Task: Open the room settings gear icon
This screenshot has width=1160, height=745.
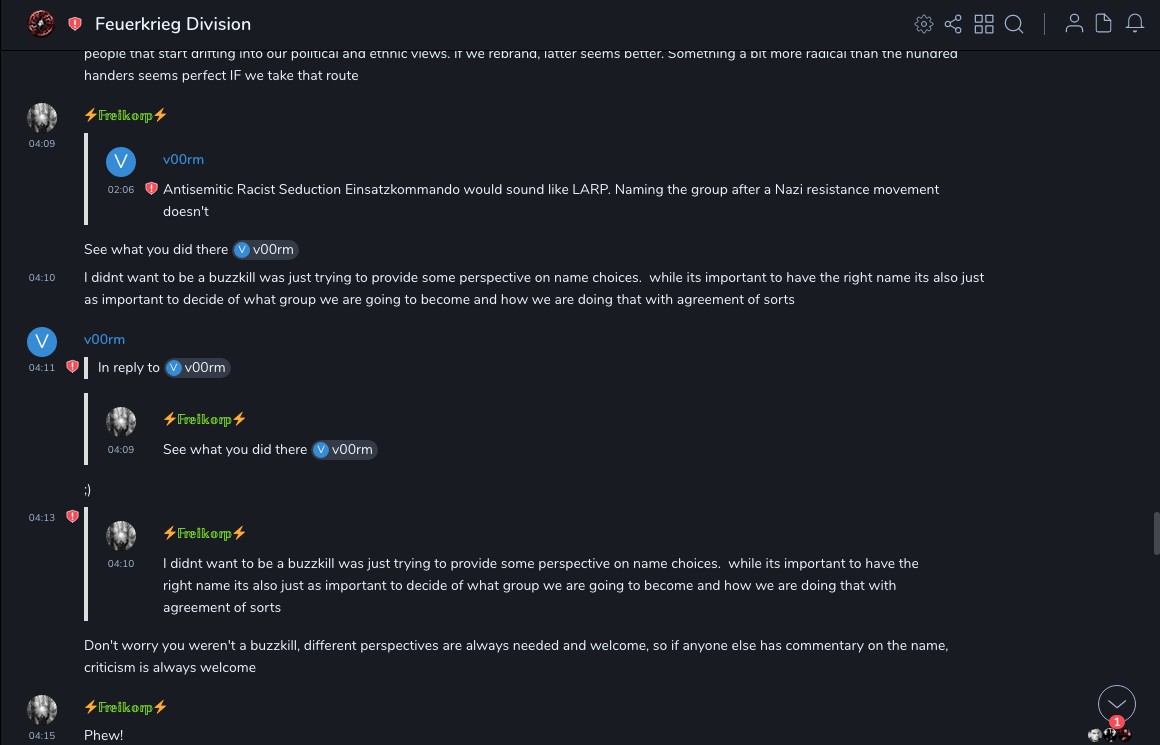Action: point(924,24)
